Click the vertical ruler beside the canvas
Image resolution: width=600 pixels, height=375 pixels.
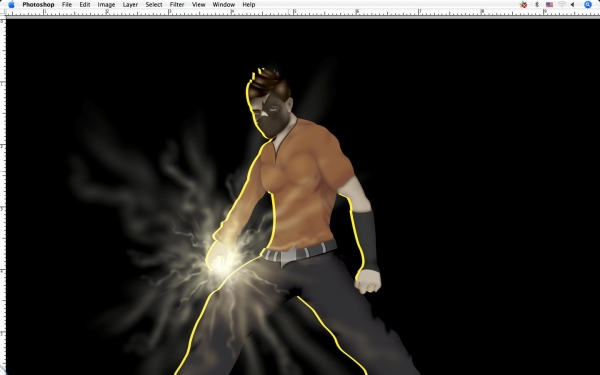click(x=3, y=196)
